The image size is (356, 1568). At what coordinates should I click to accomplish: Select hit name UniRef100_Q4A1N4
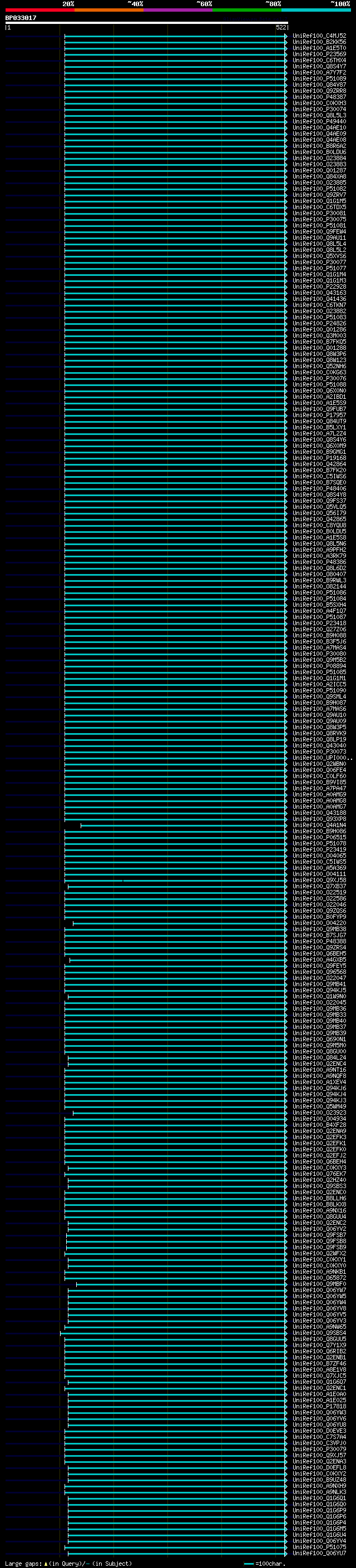coord(319,825)
